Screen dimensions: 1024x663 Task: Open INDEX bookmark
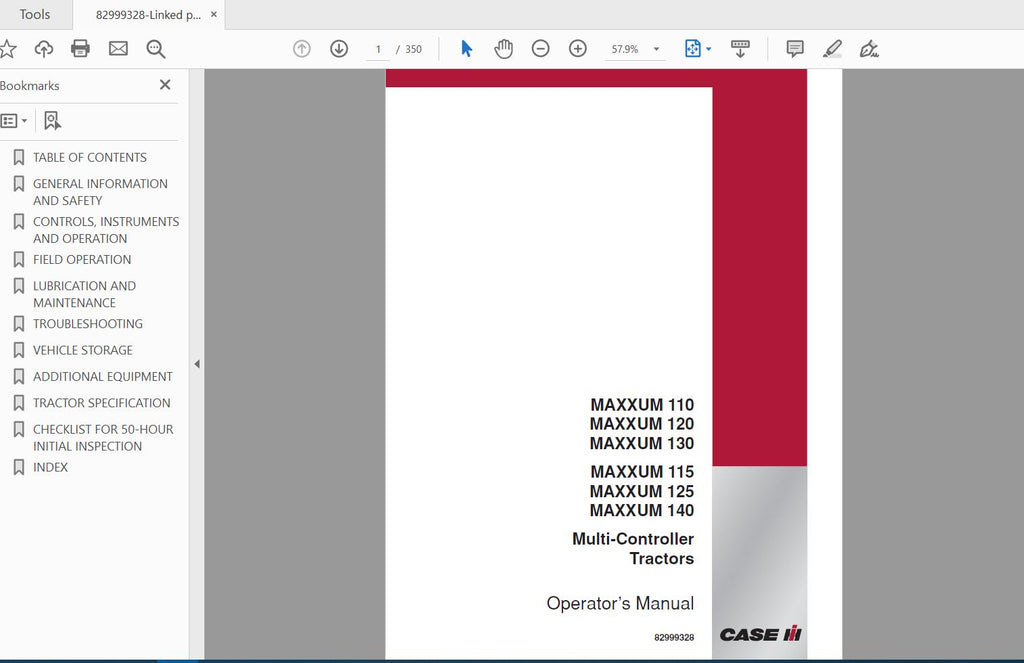click(x=50, y=467)
